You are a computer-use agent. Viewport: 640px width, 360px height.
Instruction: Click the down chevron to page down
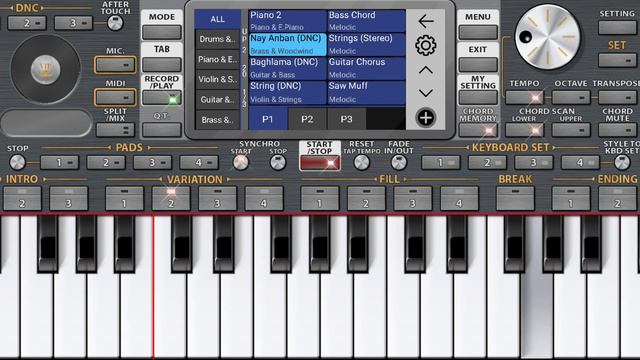(x=426, y=93)
